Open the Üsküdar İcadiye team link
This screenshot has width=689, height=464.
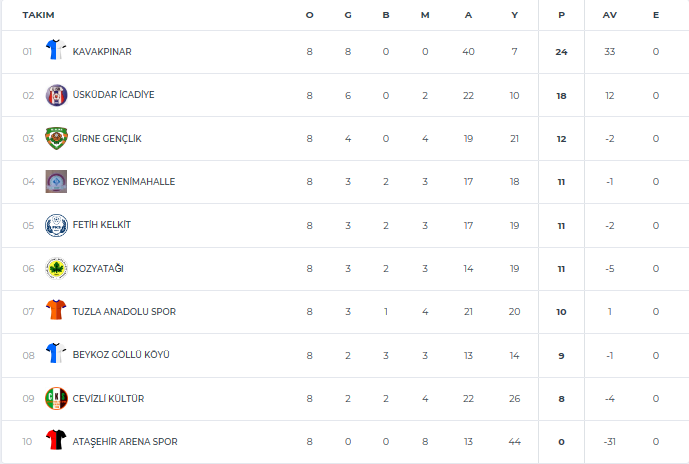pyautogui.click(x=113, y=95)
